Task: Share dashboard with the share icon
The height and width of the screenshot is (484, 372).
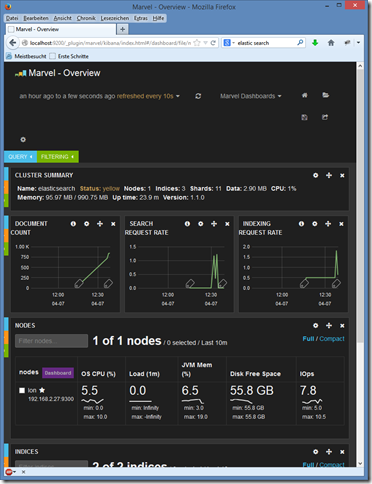Action: pos(325,117)
